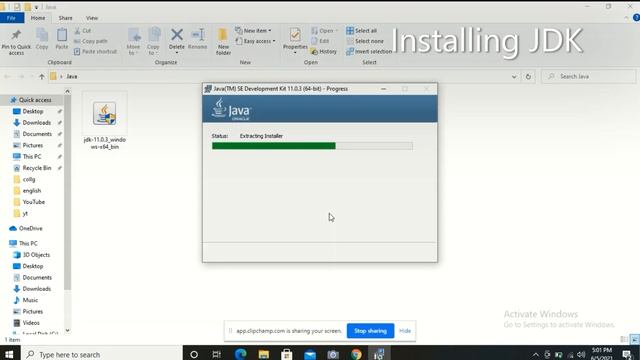Click the taskbar search box
640x360 pixels.
(101, 354)
